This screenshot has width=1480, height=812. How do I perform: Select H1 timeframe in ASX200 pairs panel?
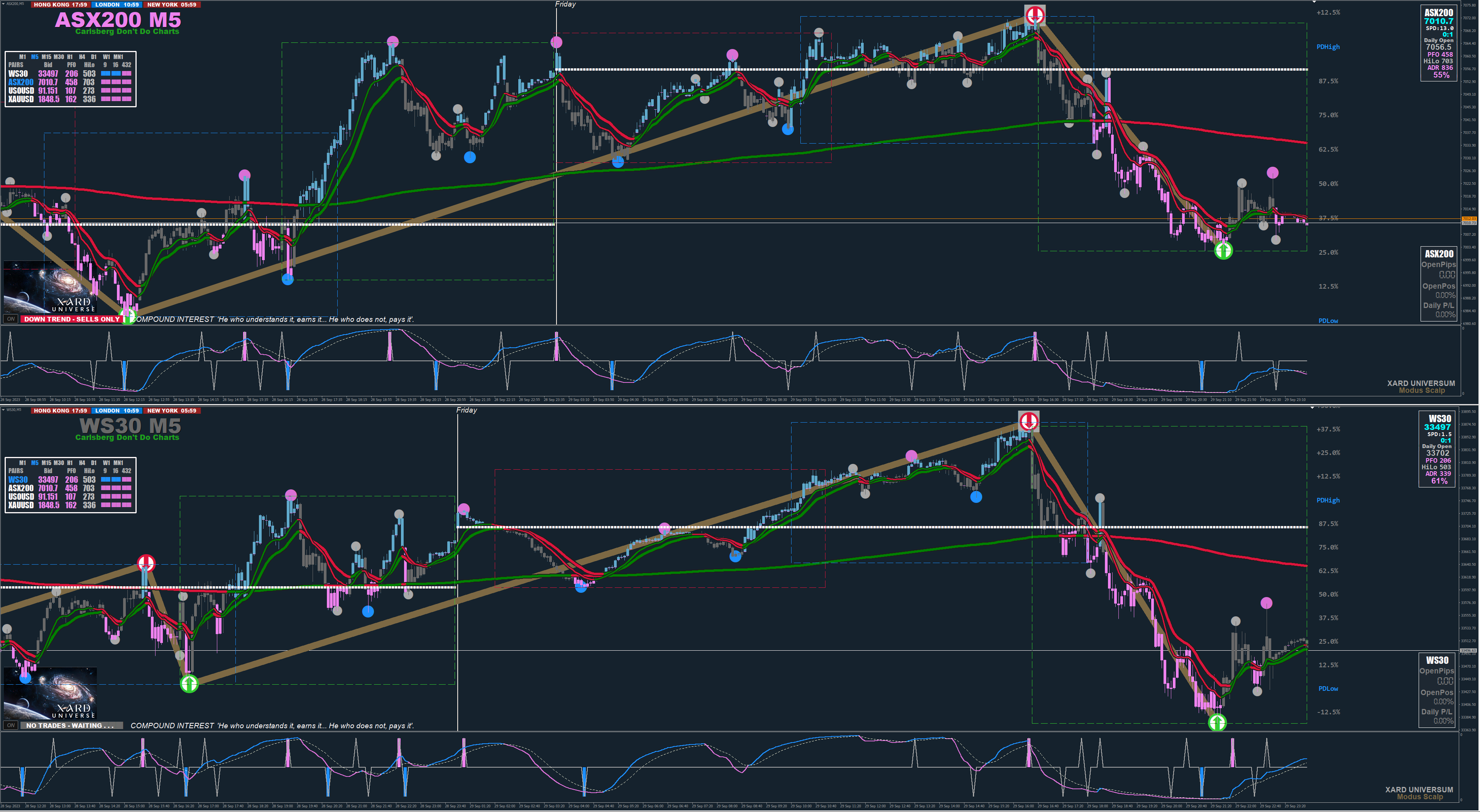69,57
